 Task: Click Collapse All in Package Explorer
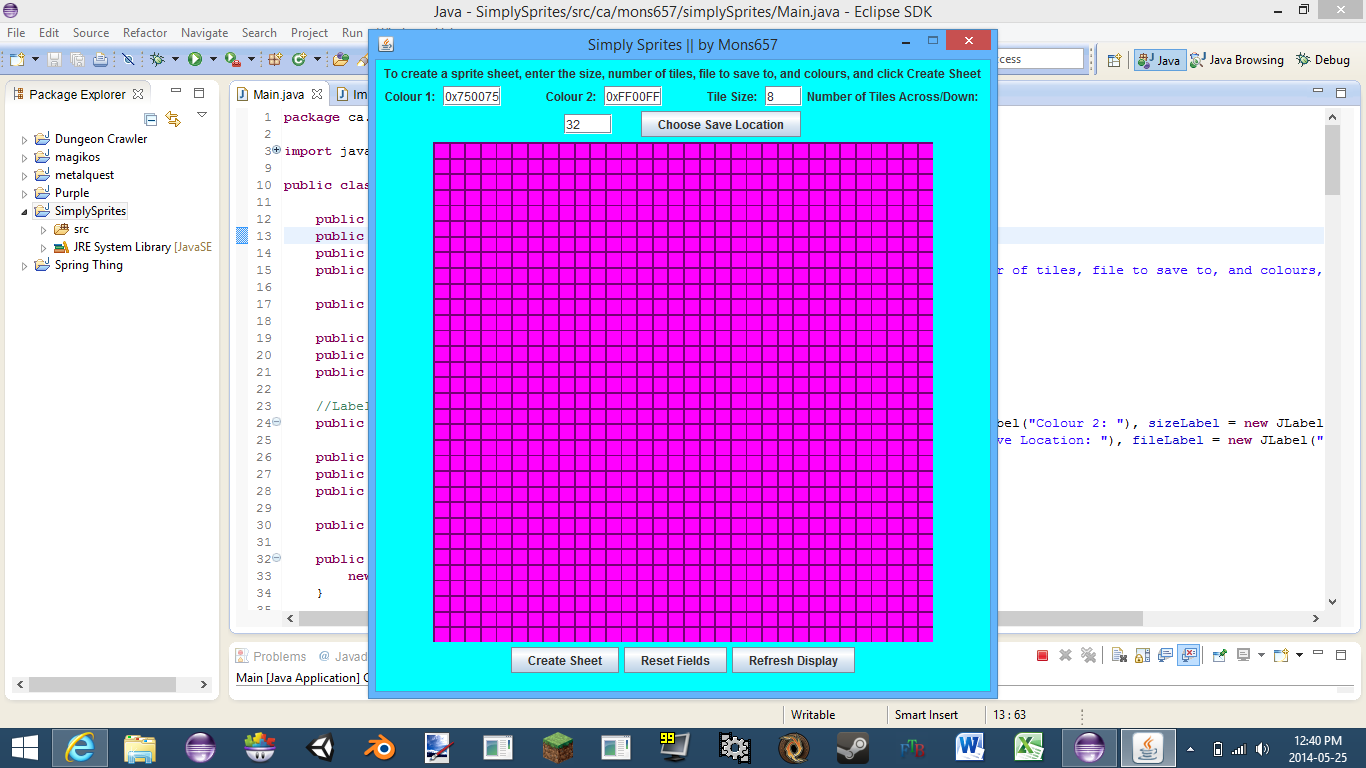tap(151, 119)
